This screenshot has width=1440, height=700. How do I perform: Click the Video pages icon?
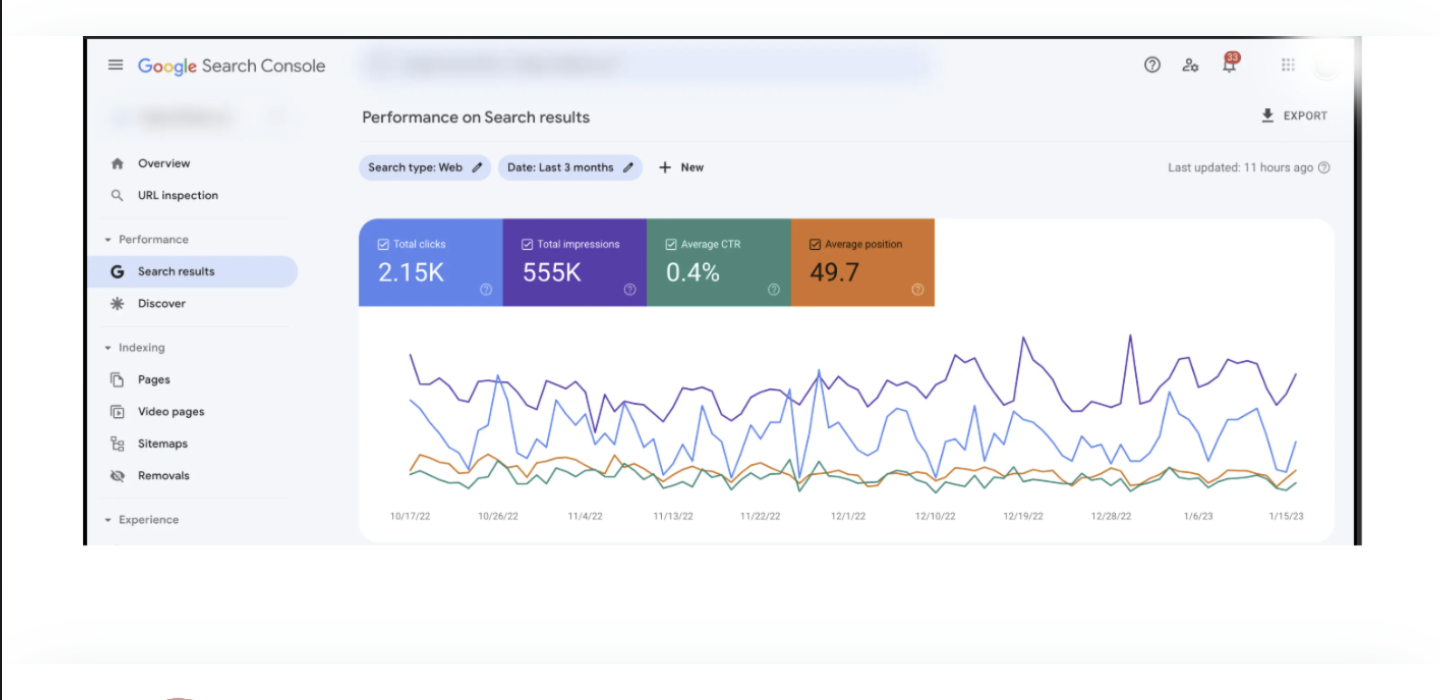[x=117, y=411]
